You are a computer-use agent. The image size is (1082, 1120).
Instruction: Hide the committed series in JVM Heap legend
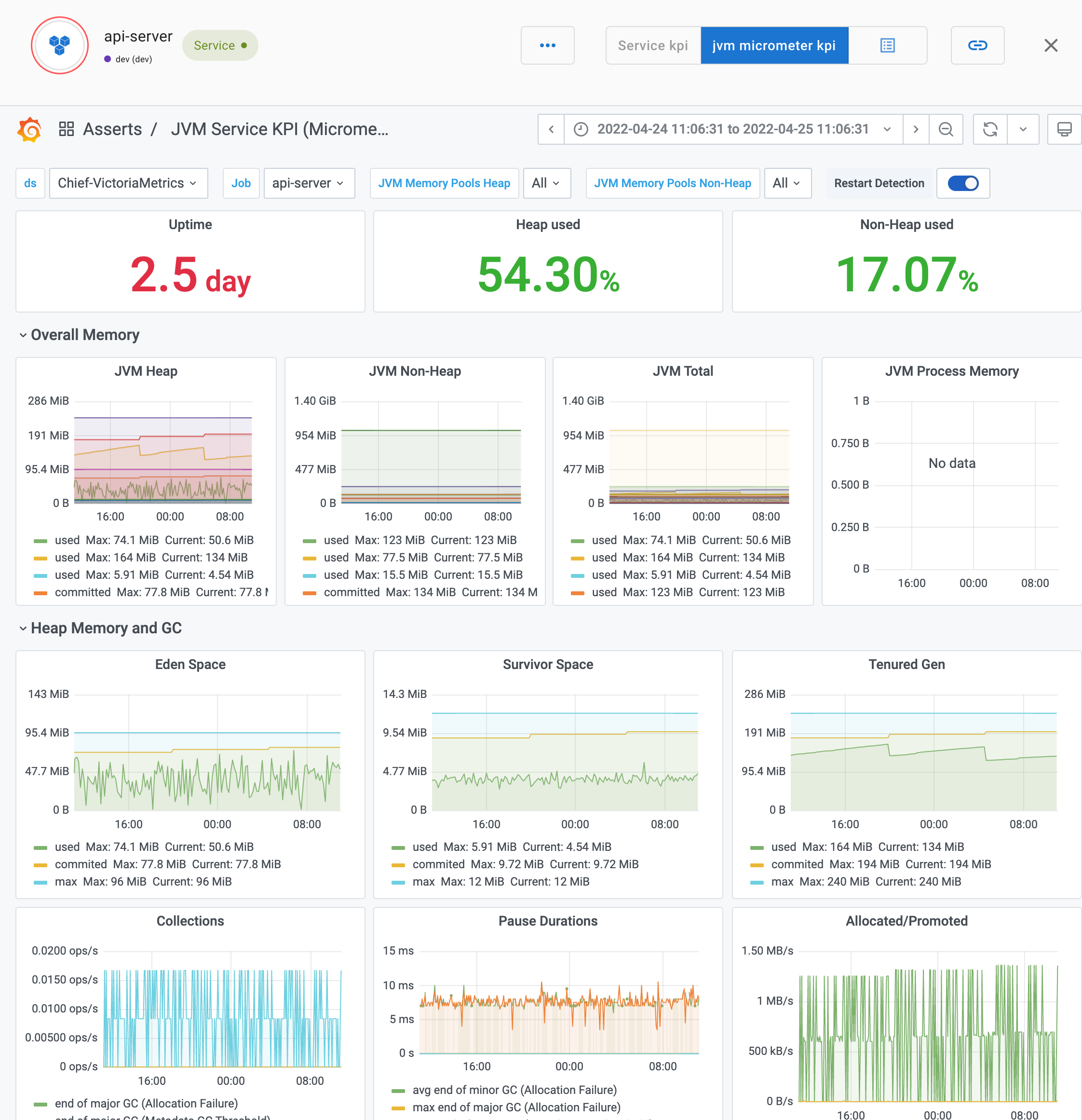click(x=83, y=592)
